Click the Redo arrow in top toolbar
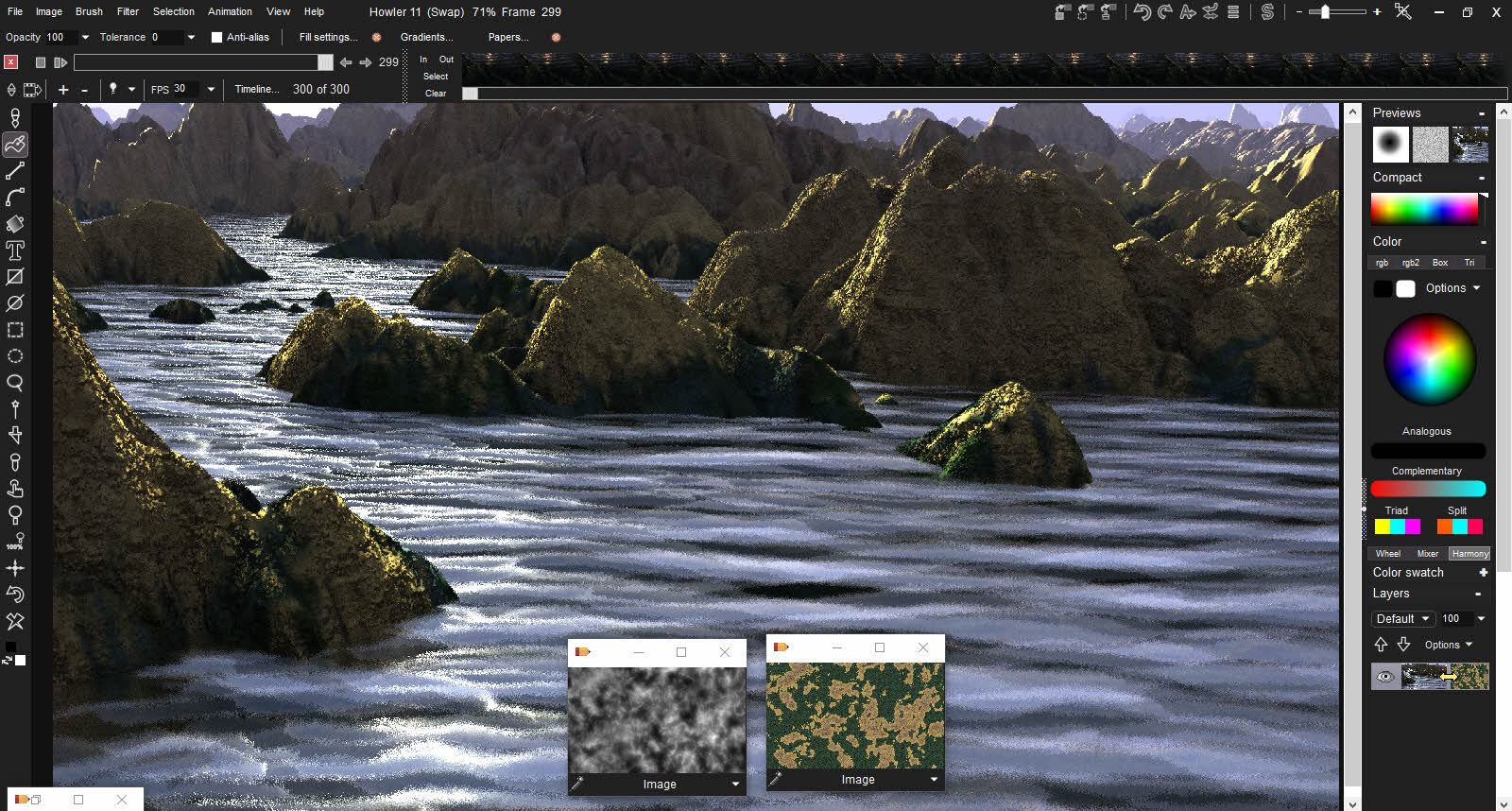 pos(1164,12)
